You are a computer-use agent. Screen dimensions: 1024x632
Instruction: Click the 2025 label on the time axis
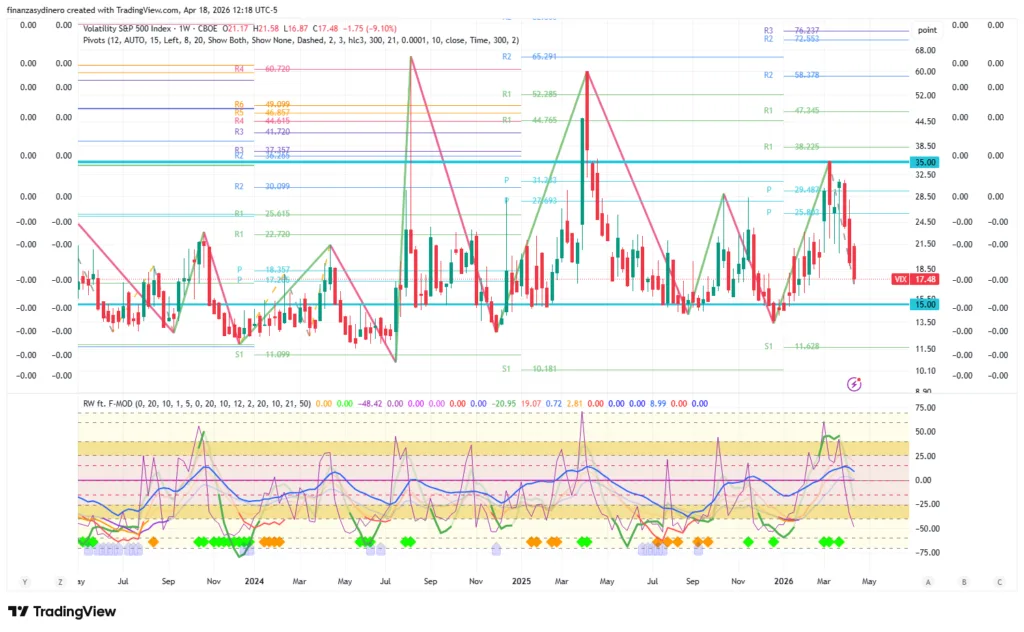tap(521, 581)
